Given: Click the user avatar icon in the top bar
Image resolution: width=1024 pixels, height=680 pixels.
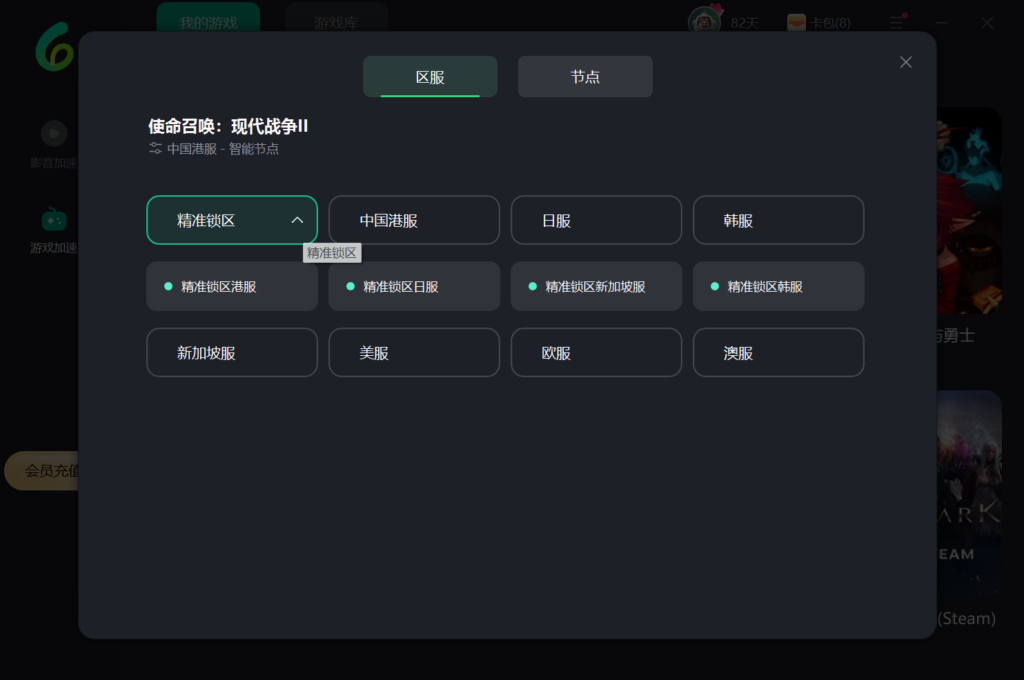Looking at the screenshot, I should [706, 21].
